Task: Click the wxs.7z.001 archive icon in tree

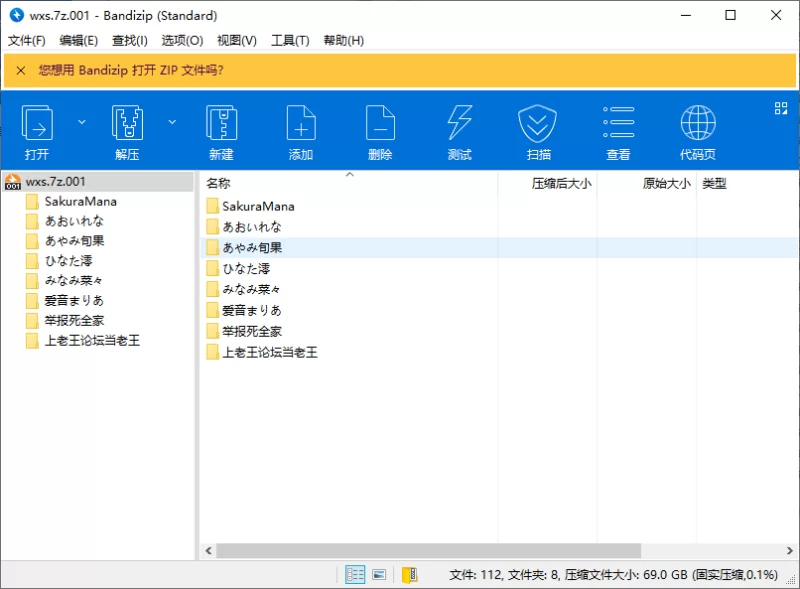Action: point(13,182)
